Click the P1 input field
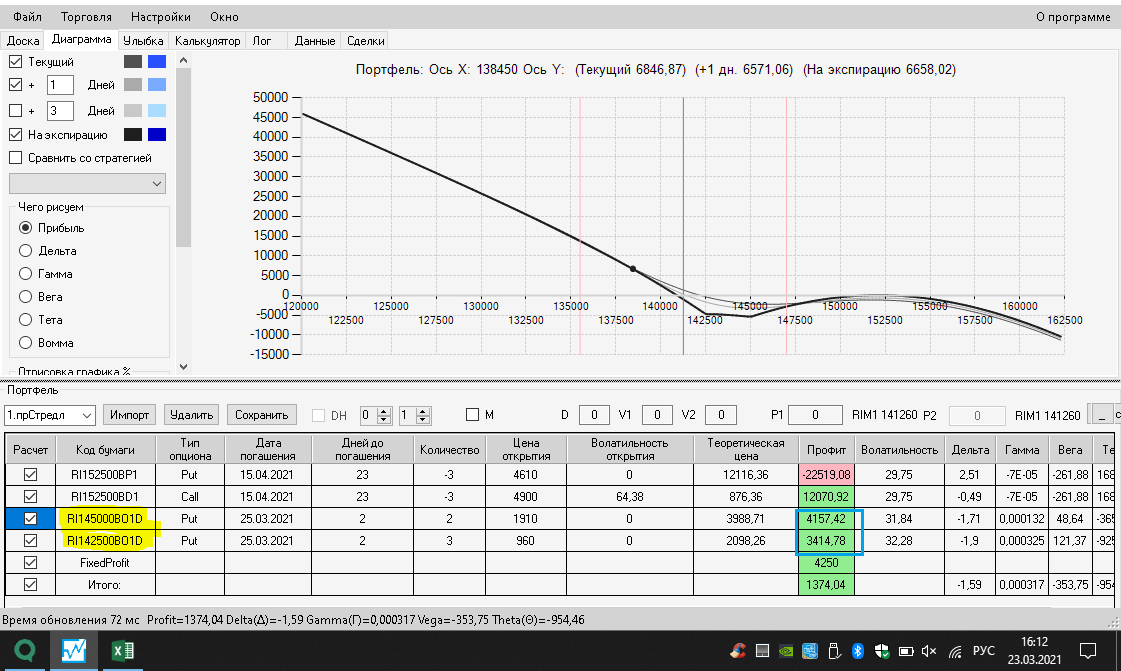1121x671 pixels. click(x=815, y=414)
